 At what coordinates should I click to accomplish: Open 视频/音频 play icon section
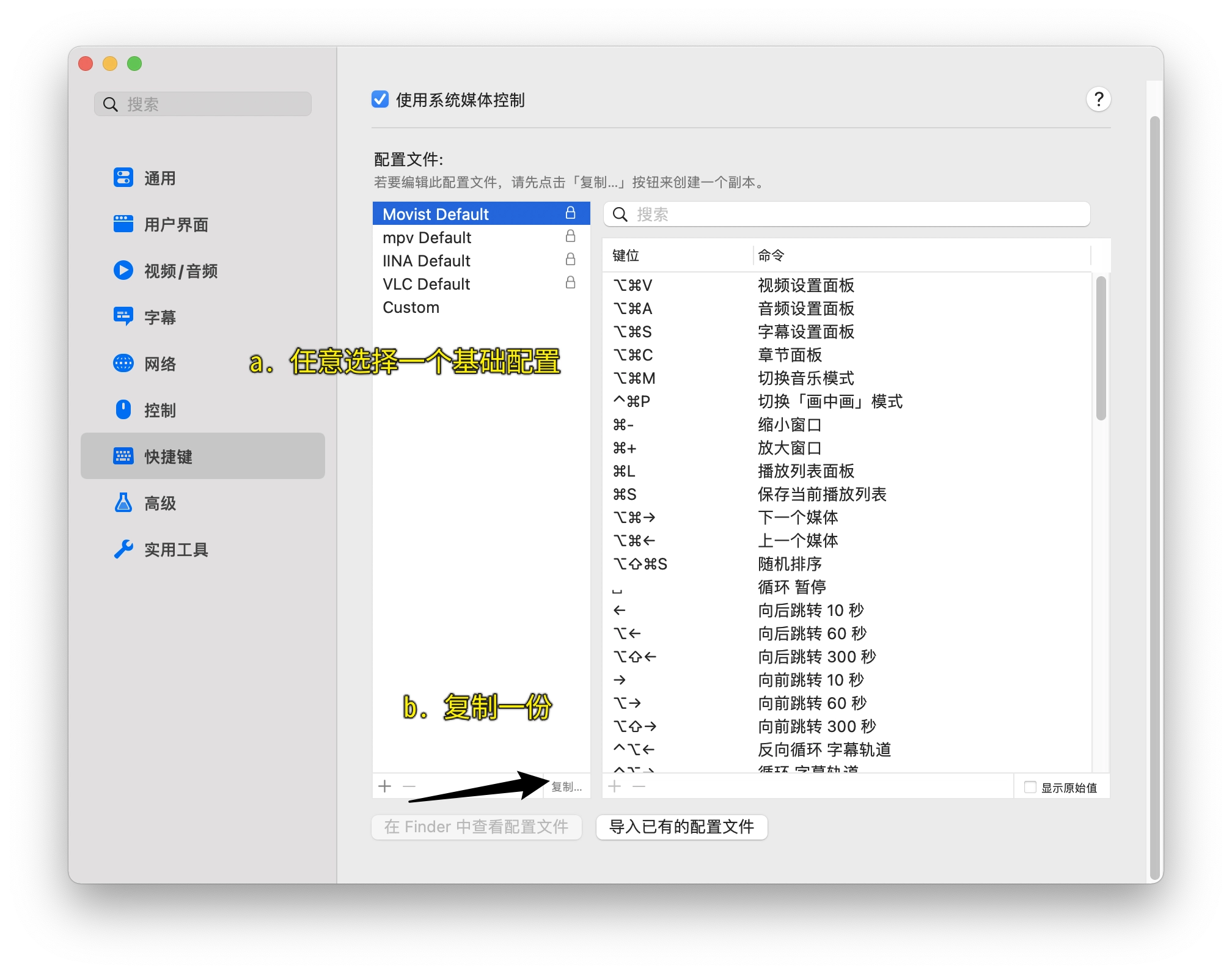click(123, 270)
